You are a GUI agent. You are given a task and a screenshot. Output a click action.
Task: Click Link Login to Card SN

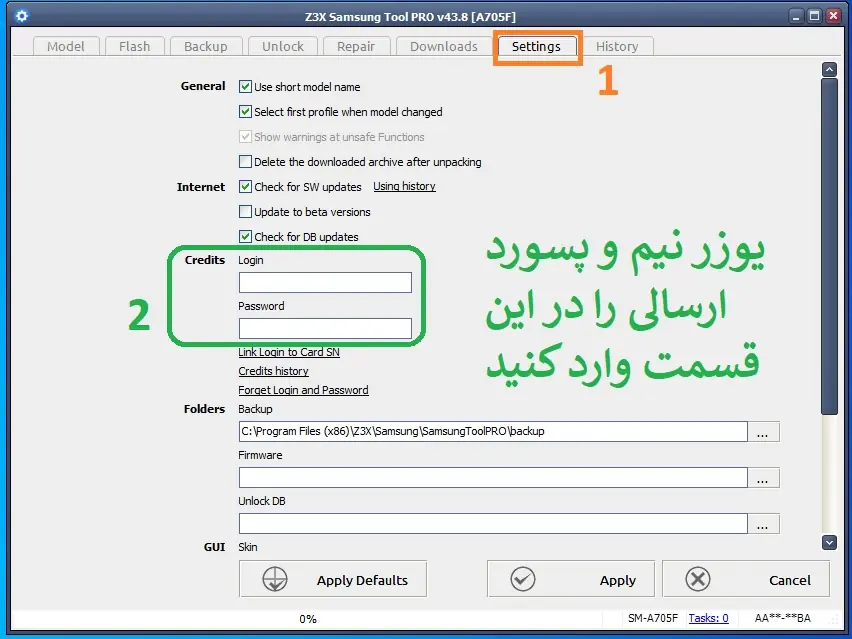(289, 352)
